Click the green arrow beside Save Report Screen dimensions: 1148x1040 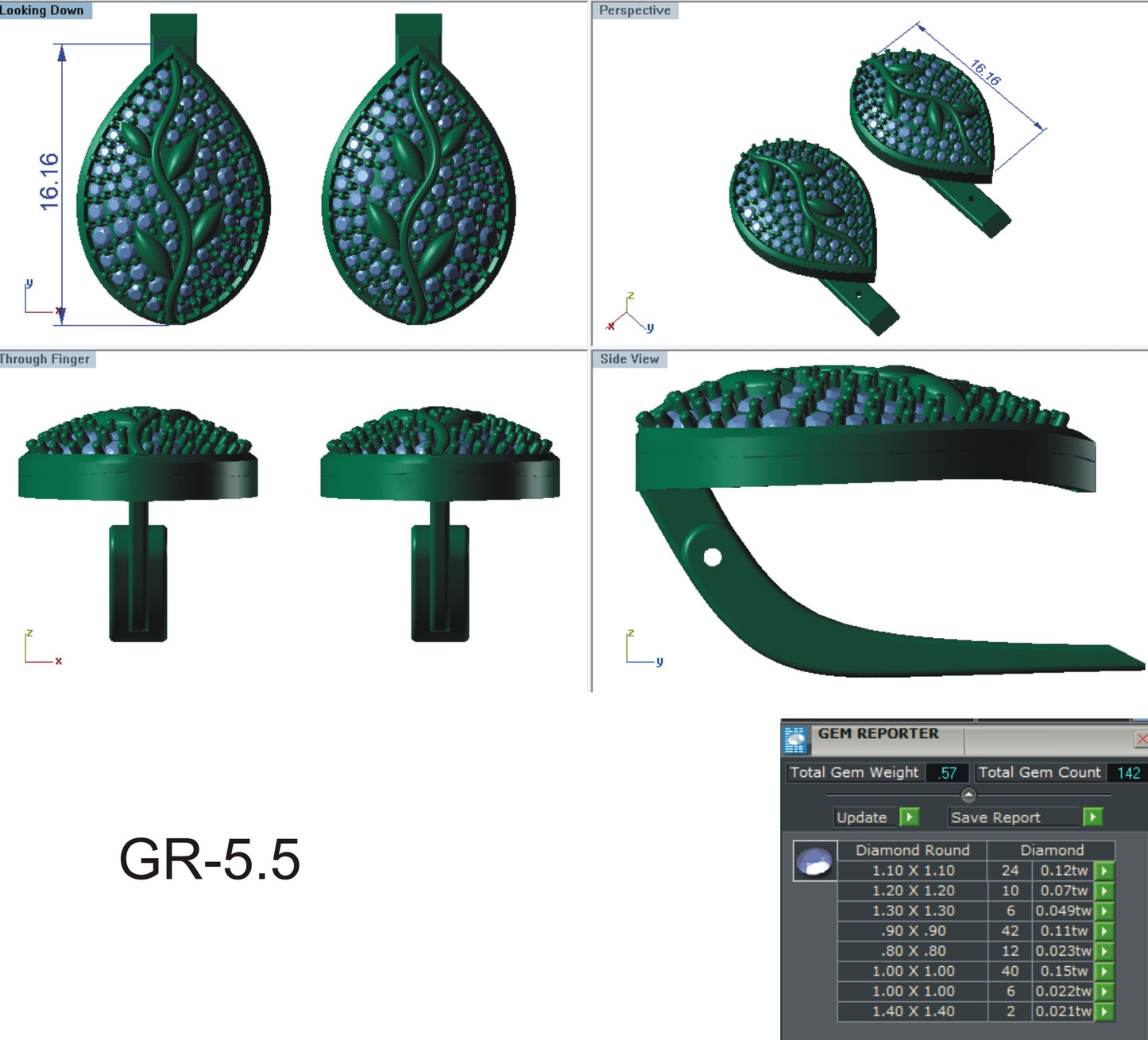tap(1092, 817)
